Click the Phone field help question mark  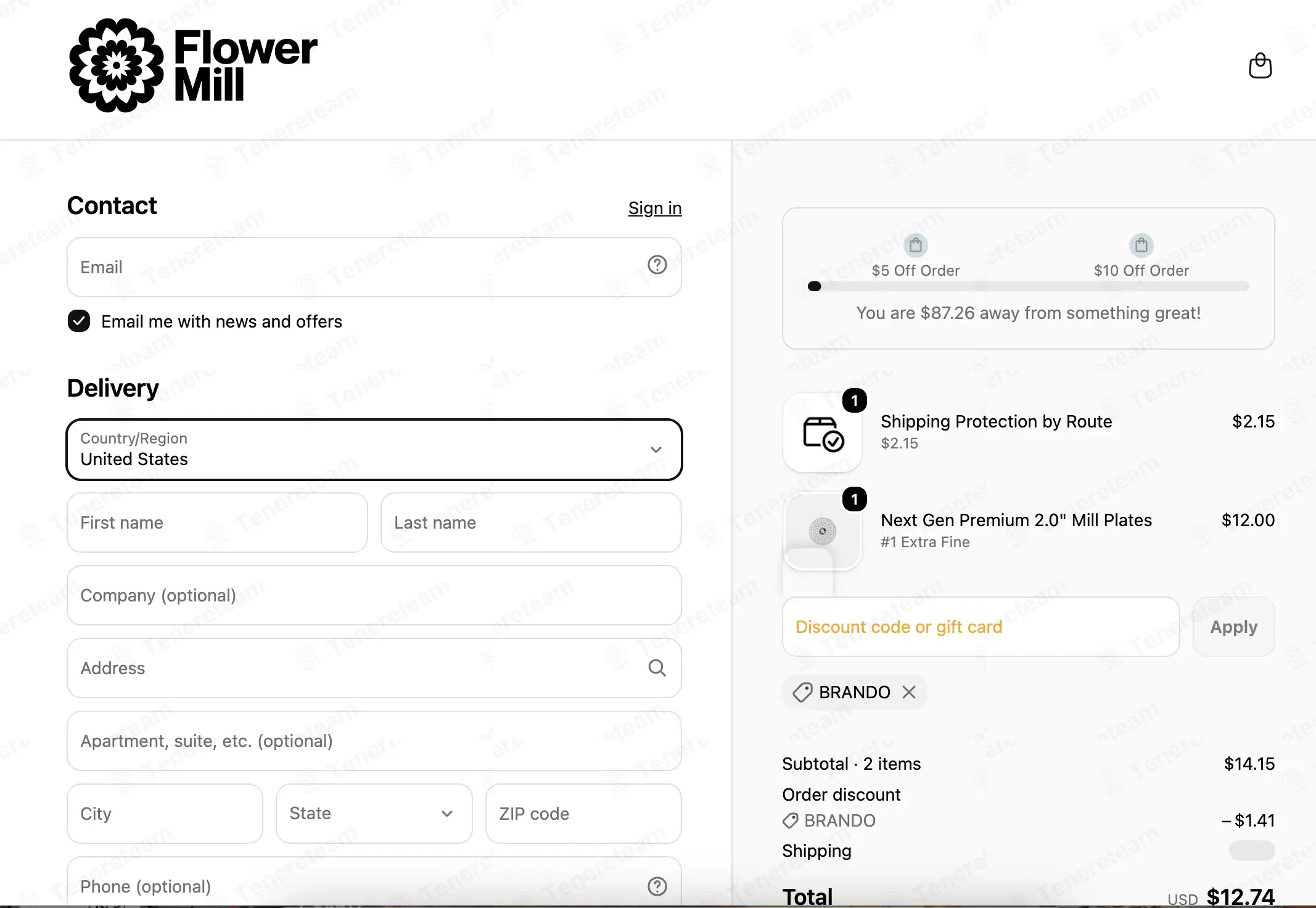coord(657,886)
